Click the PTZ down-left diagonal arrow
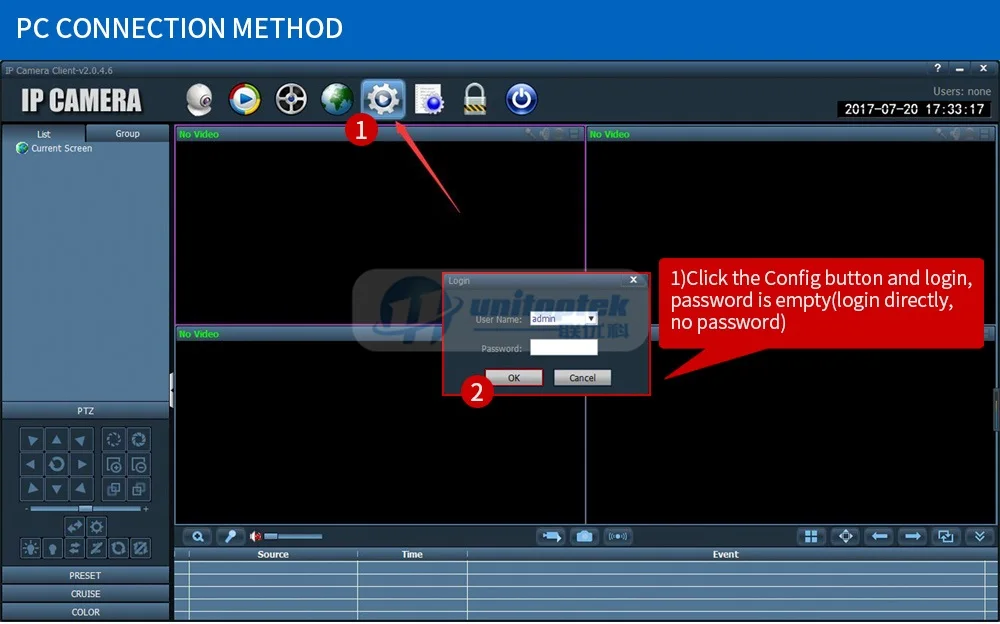The height and width of the screenshot is (624, 1000). [x=31, y=489]
